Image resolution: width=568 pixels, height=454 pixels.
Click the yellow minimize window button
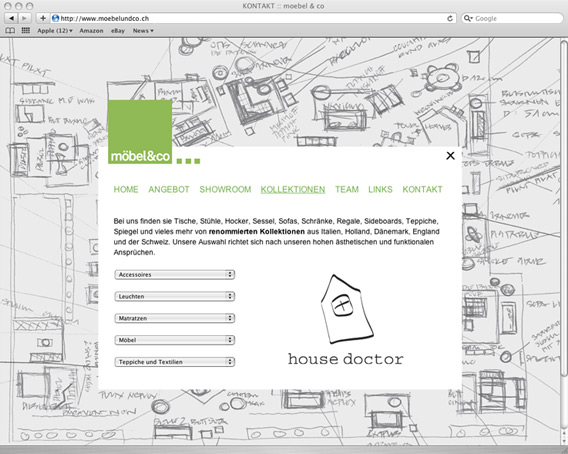tap(18, 6)
